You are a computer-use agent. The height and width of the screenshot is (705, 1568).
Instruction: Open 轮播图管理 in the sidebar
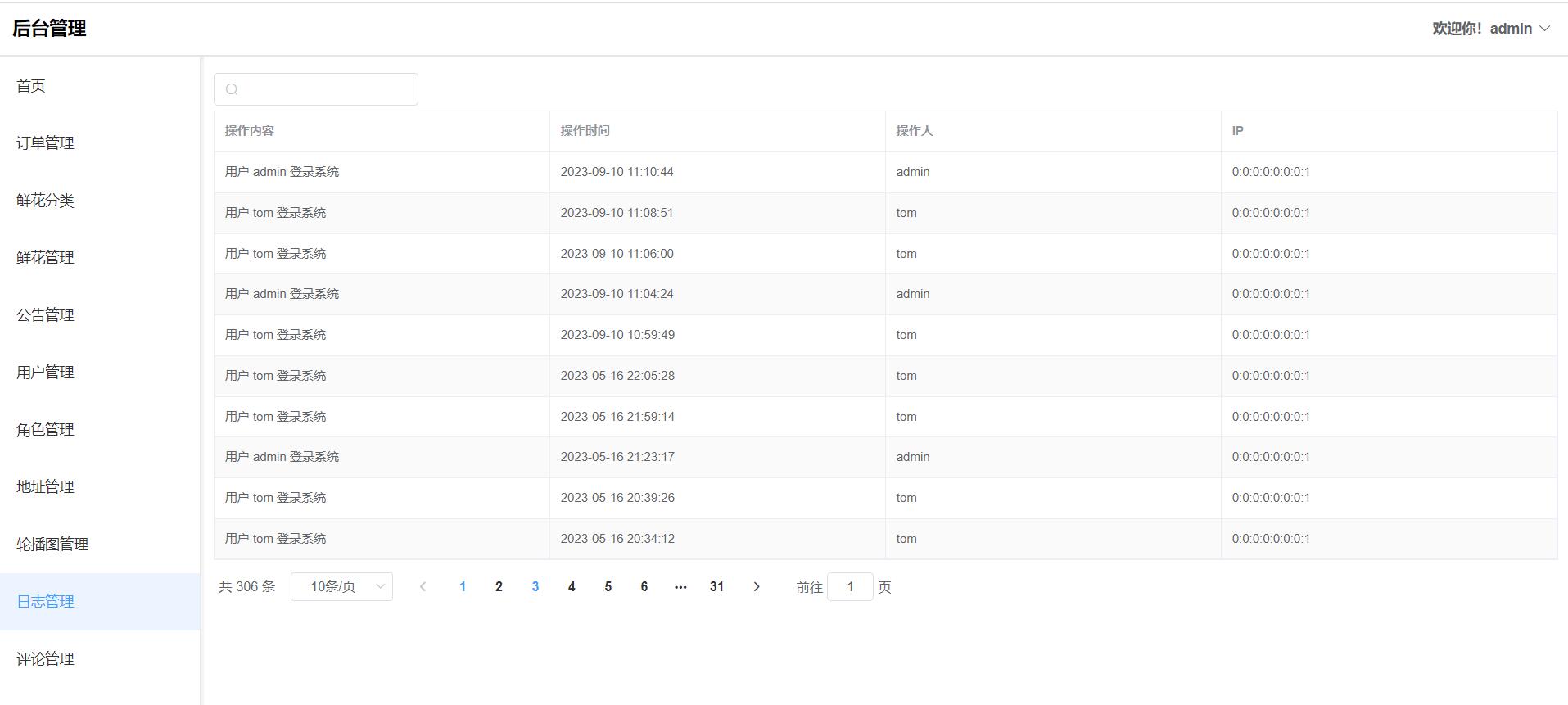pyautogui.click(x=100, y=545)
